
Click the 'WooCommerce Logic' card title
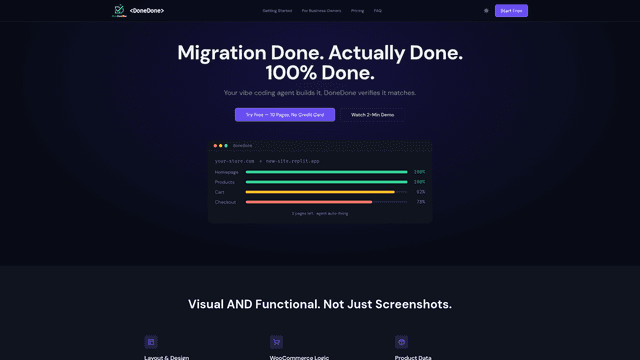pos(299,358)
